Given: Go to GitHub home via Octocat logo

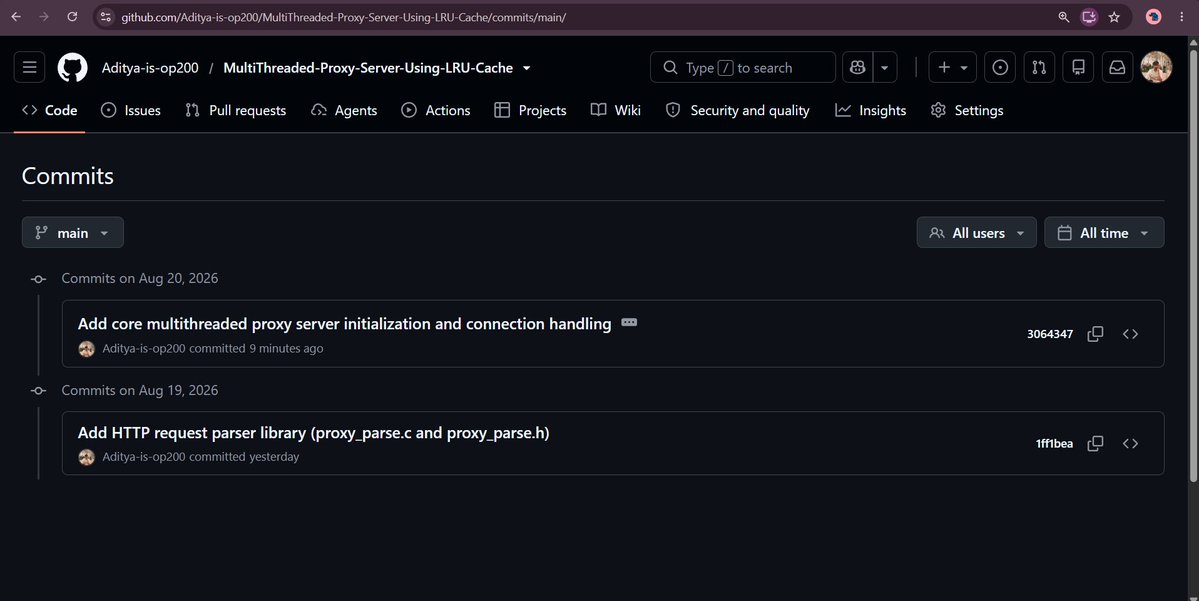Looking at the screenshot, I should pos(73,67).
